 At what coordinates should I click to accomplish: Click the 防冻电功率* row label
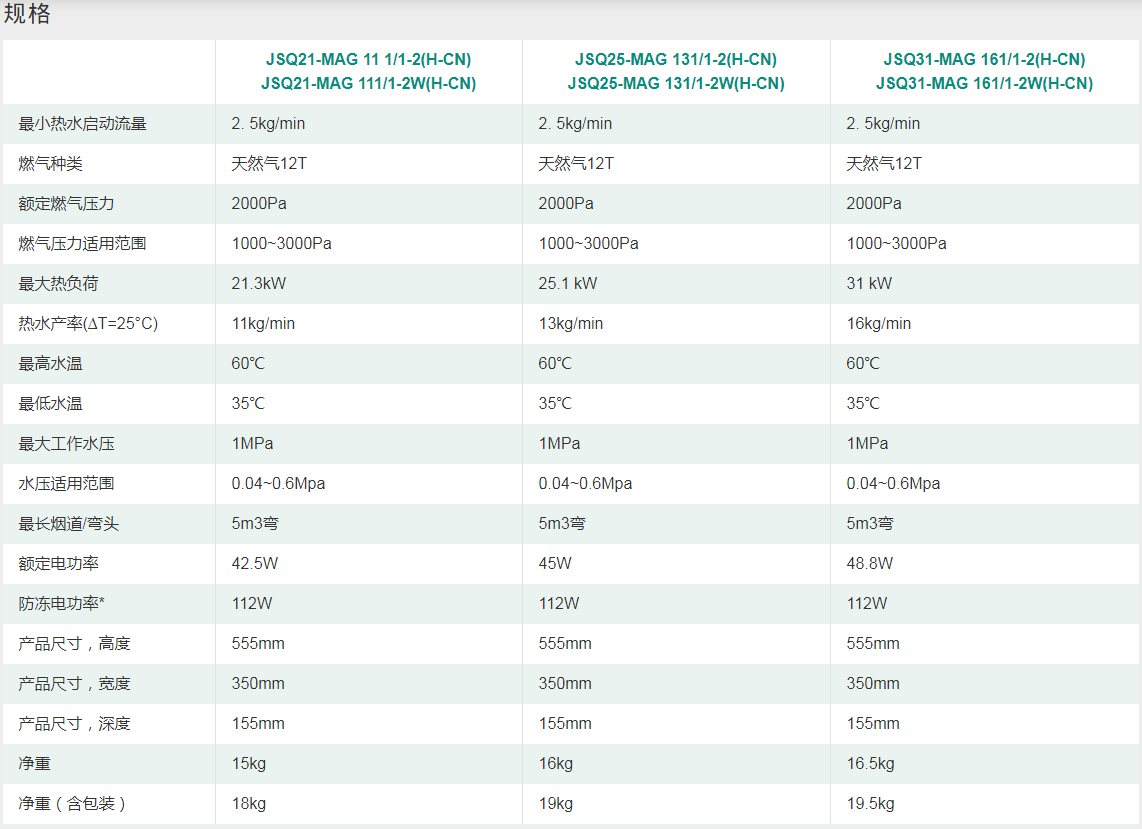62,604
